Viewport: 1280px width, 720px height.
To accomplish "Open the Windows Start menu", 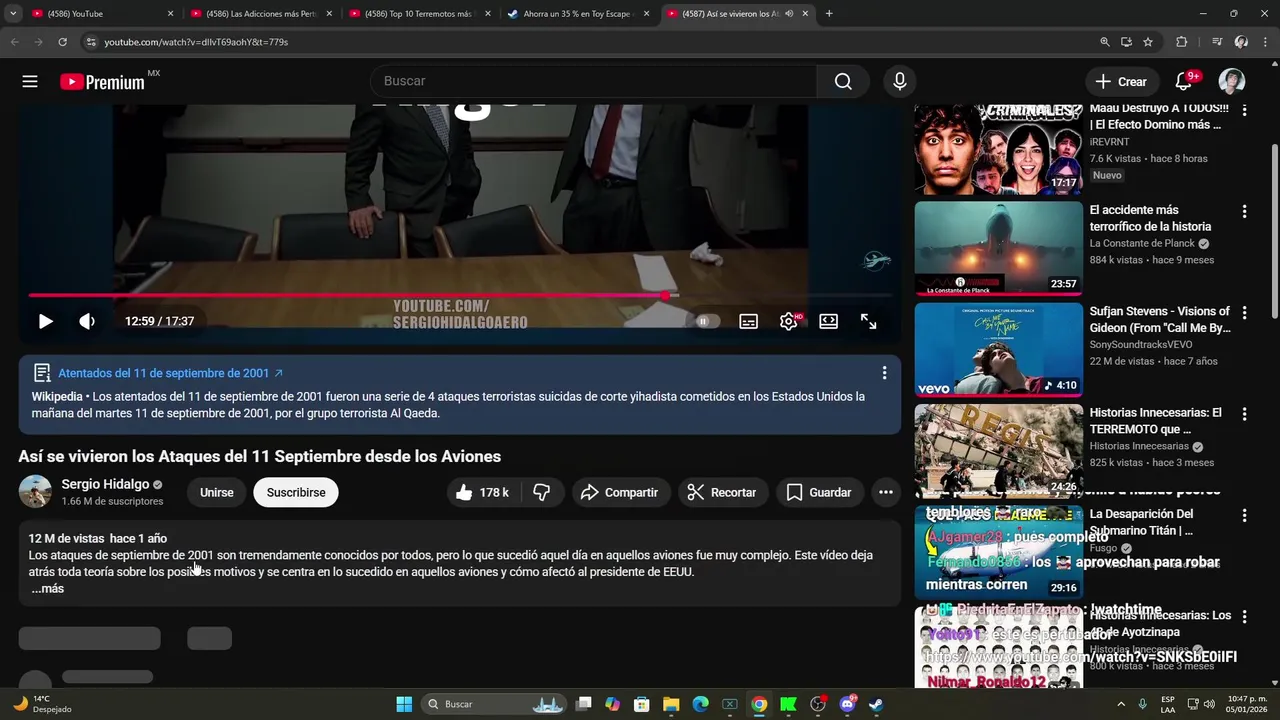I will tap(404, 704).
